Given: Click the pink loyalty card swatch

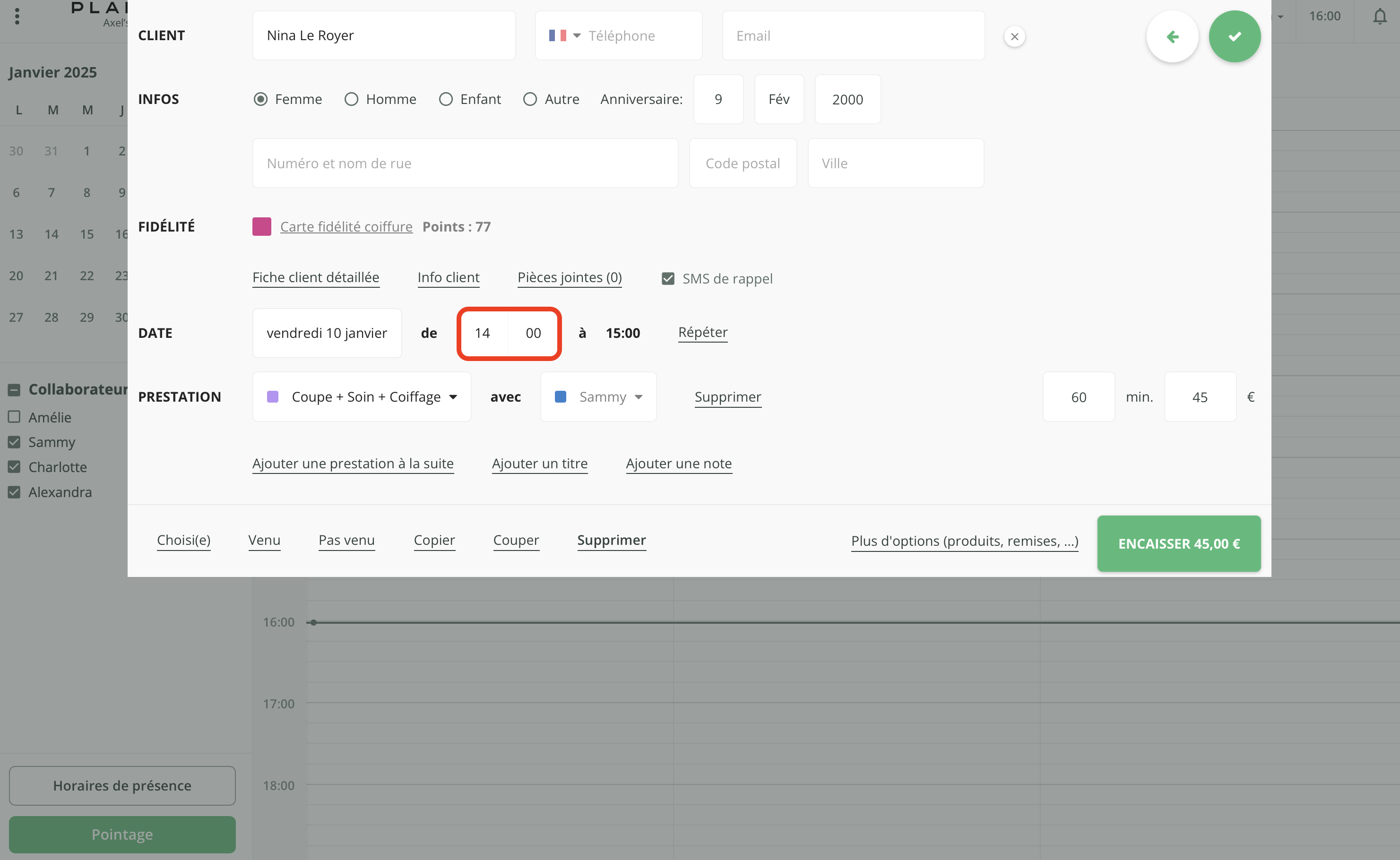Looking at the screenshot, I should tap(262, 226).
